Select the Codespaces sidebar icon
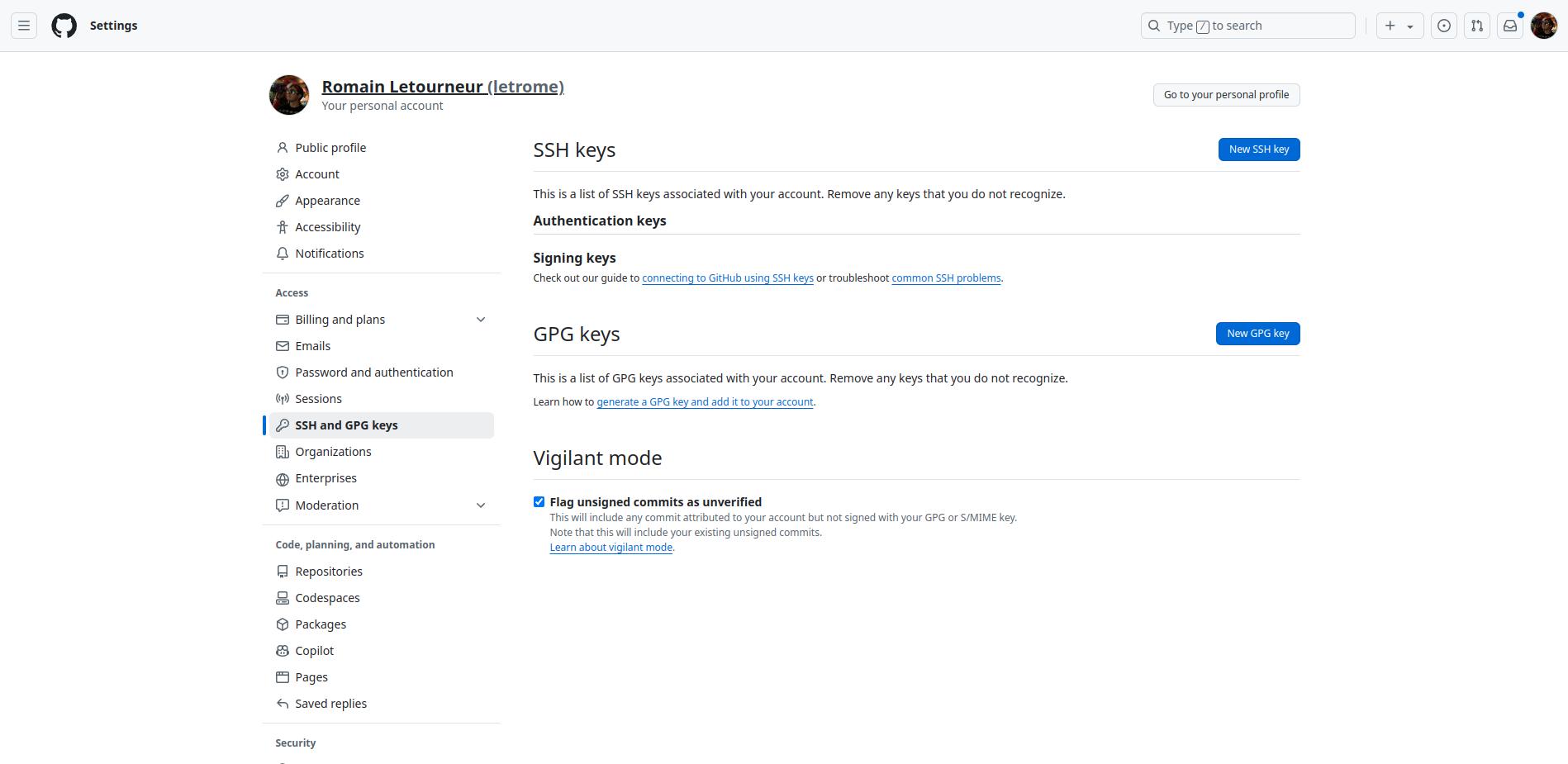 pyautogui.click(x=283, y=597)
